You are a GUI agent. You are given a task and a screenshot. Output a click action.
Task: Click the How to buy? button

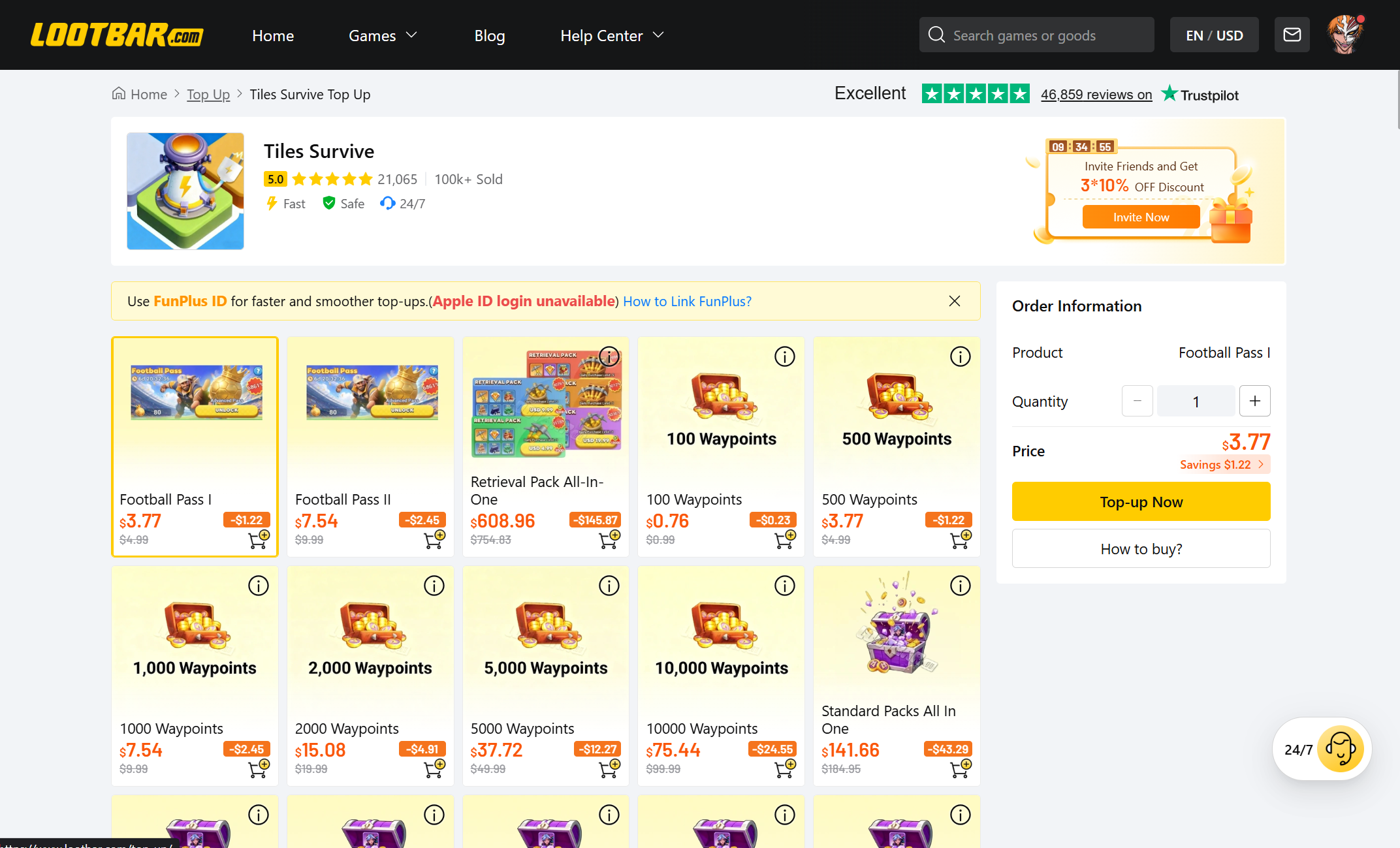1141,548
